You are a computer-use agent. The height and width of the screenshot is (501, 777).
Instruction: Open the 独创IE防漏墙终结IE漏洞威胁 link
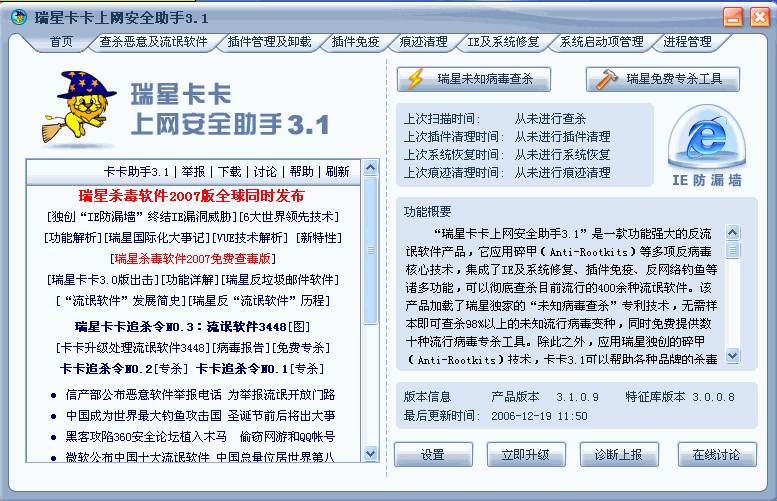tap(142, 217)
